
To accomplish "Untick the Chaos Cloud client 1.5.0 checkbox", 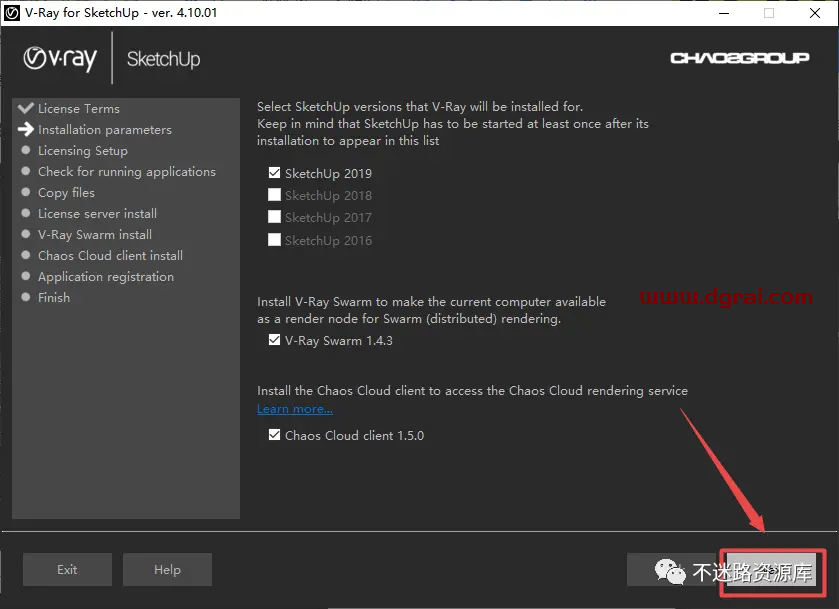I will click(x=274, y=435).
